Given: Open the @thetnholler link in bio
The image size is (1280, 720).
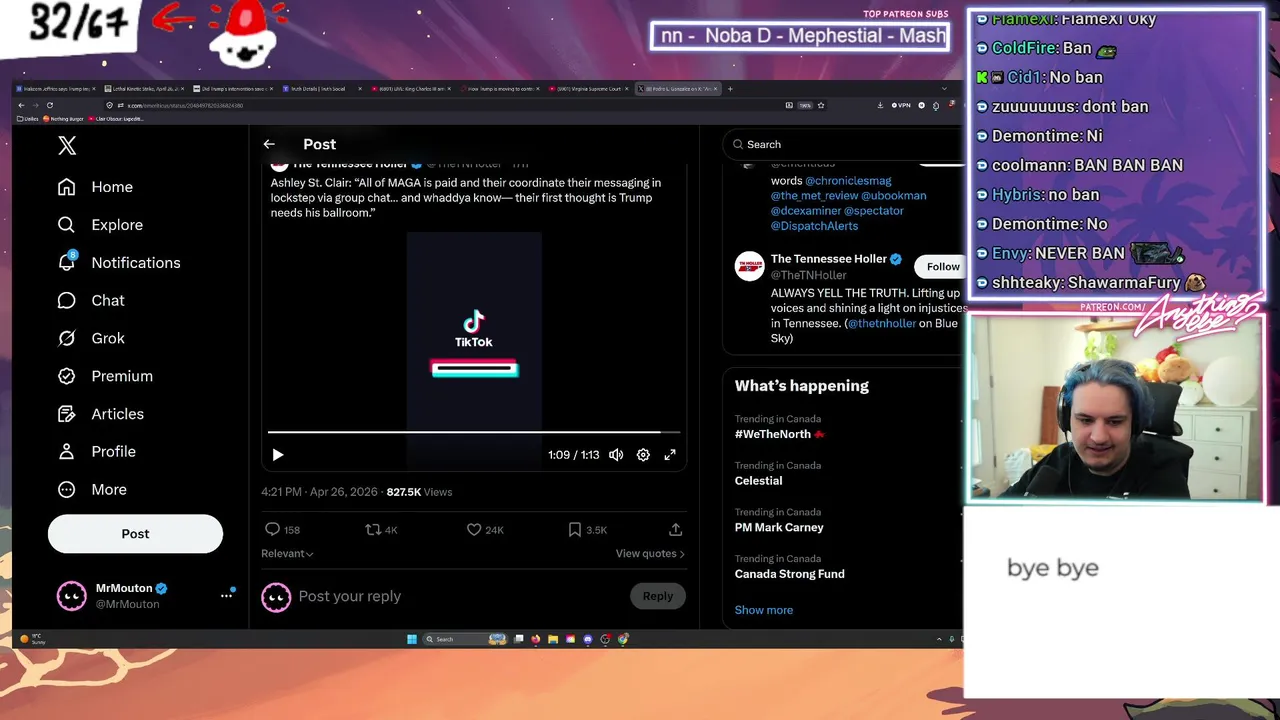Looking at the screenshot, I should click(882, 324).
